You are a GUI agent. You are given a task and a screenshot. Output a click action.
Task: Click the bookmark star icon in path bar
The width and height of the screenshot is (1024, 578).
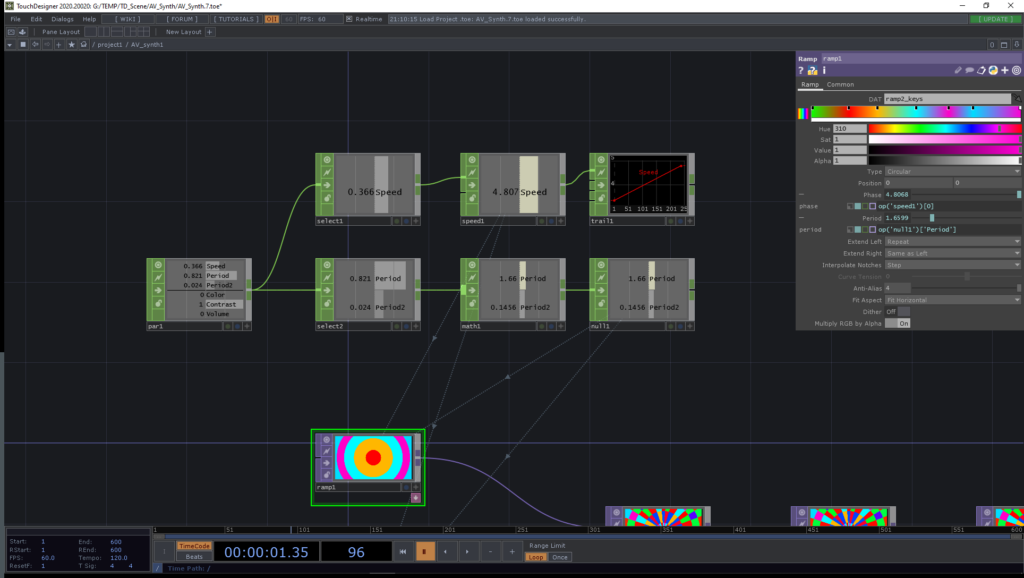click(x=71, y=45)
